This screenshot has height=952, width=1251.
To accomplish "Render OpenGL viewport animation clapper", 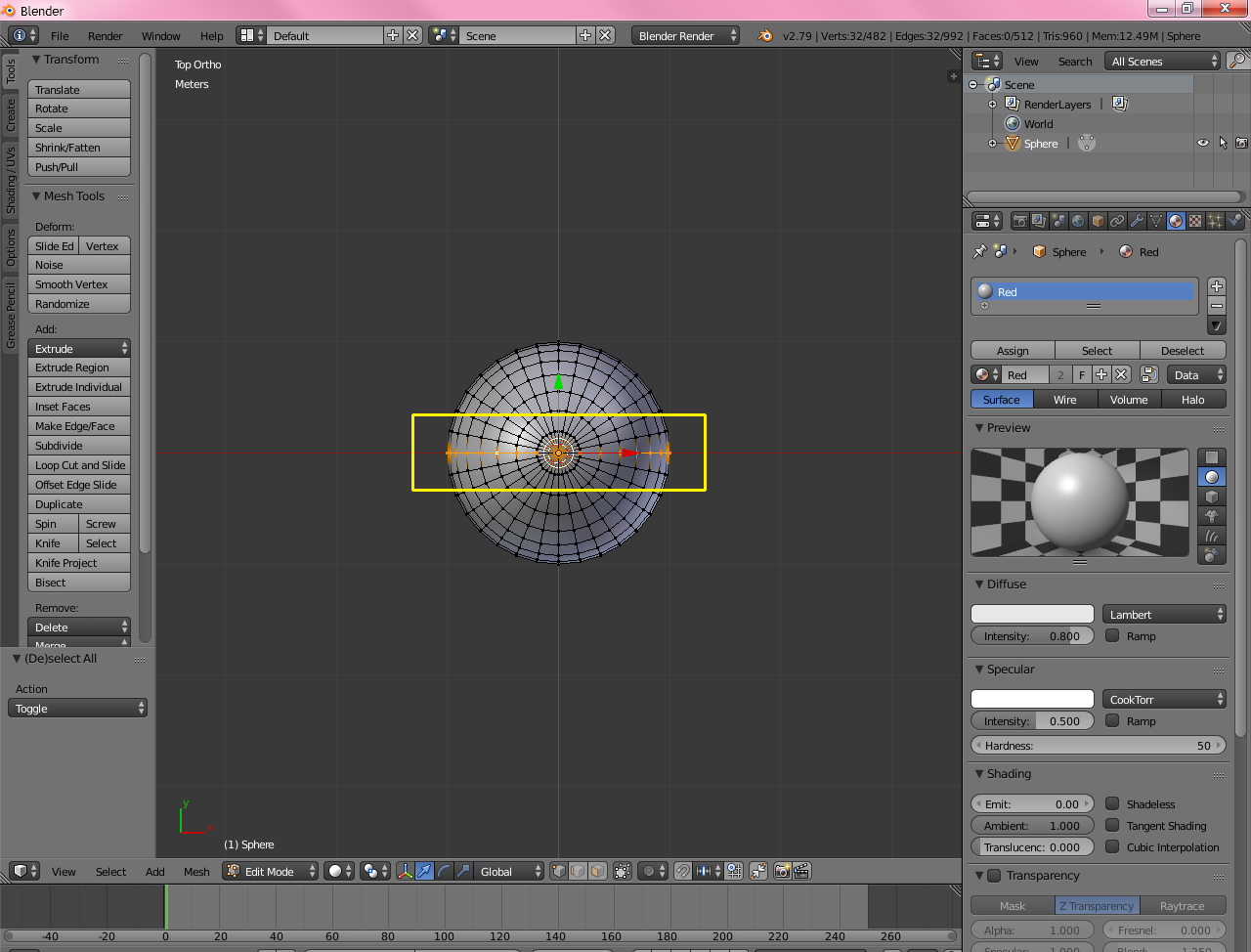I will 801,871.
